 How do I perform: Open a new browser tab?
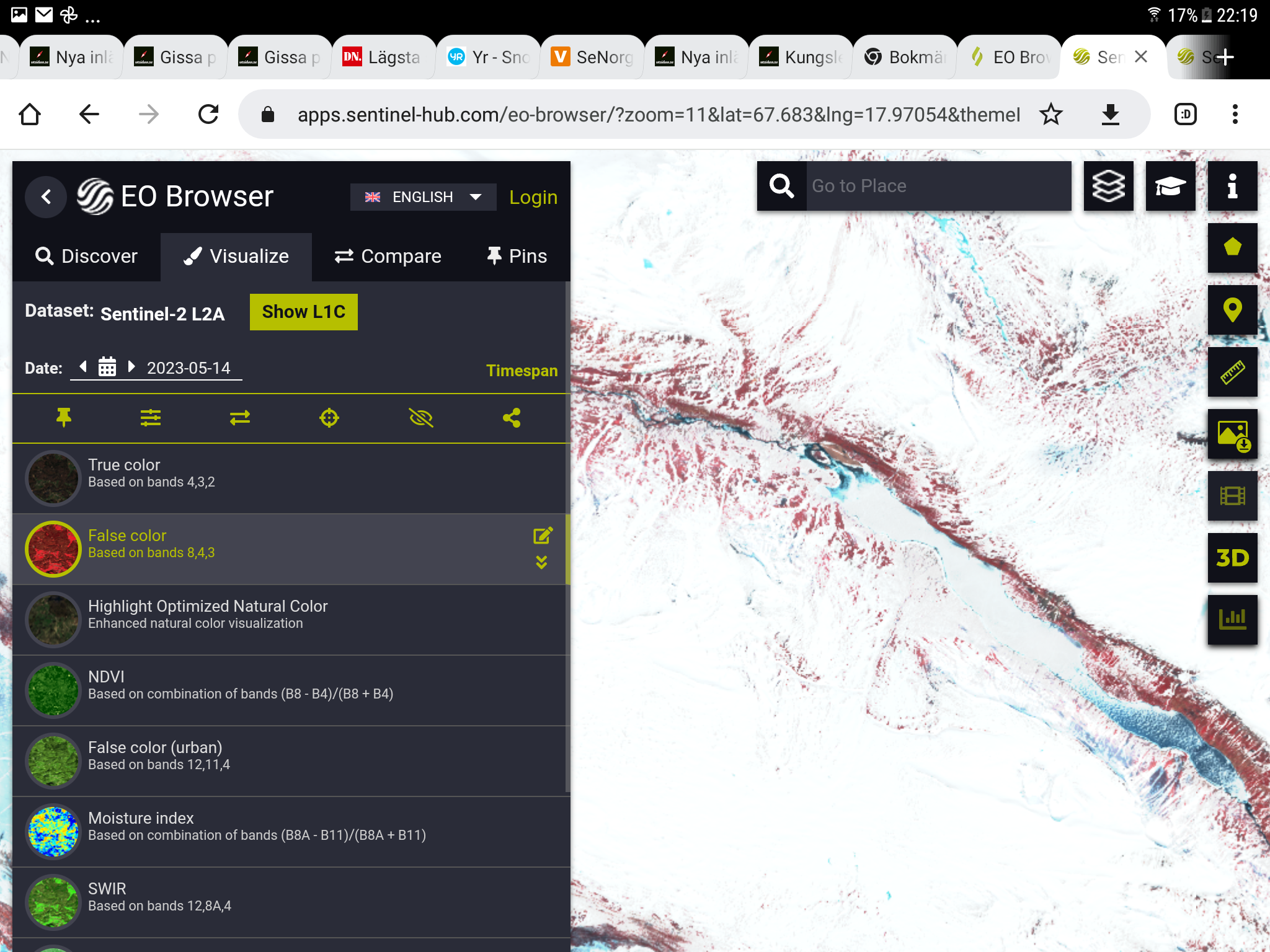coord(1225,57)
